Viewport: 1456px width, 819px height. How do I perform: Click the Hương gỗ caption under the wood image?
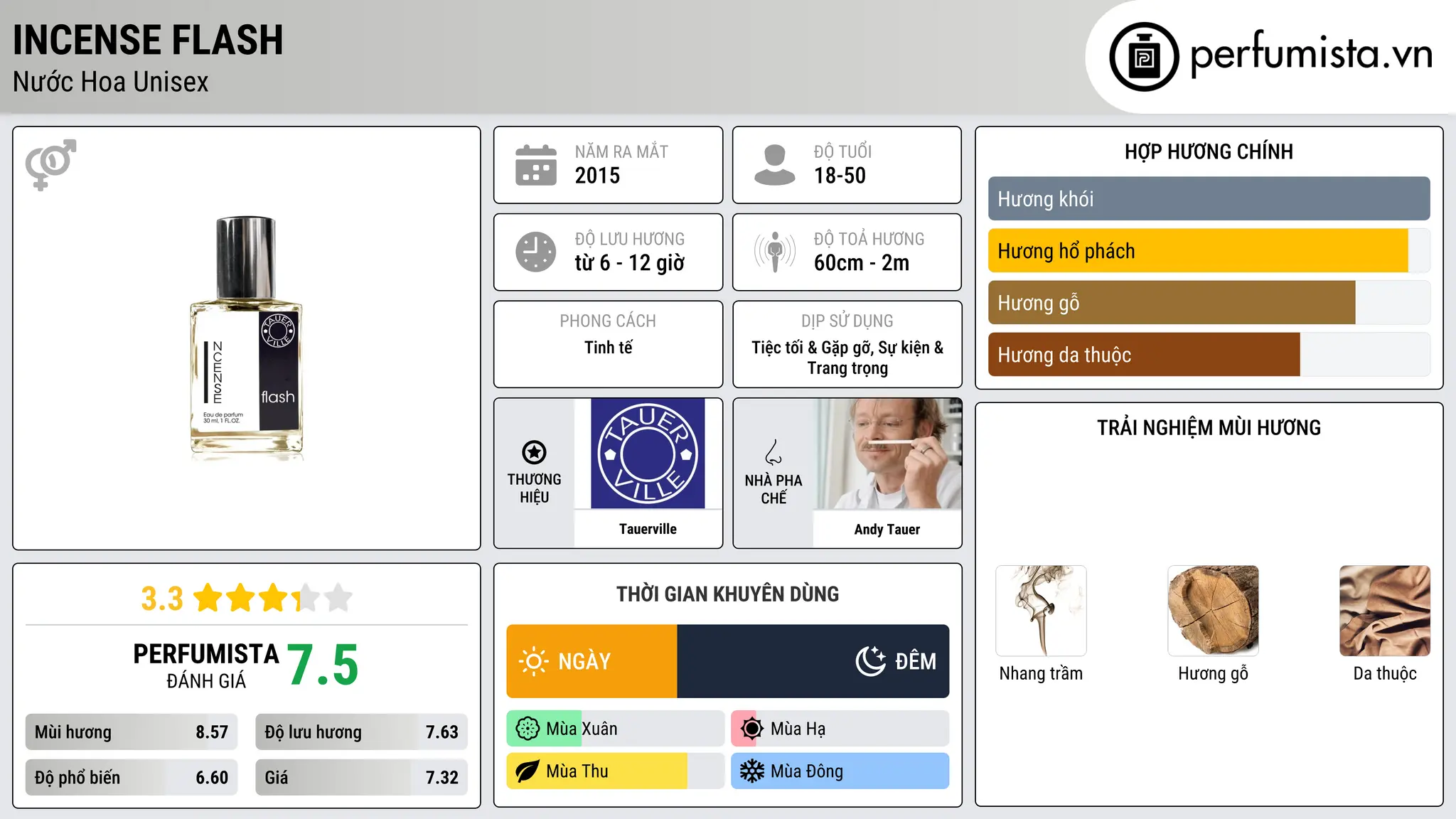tap(1213, 674)
